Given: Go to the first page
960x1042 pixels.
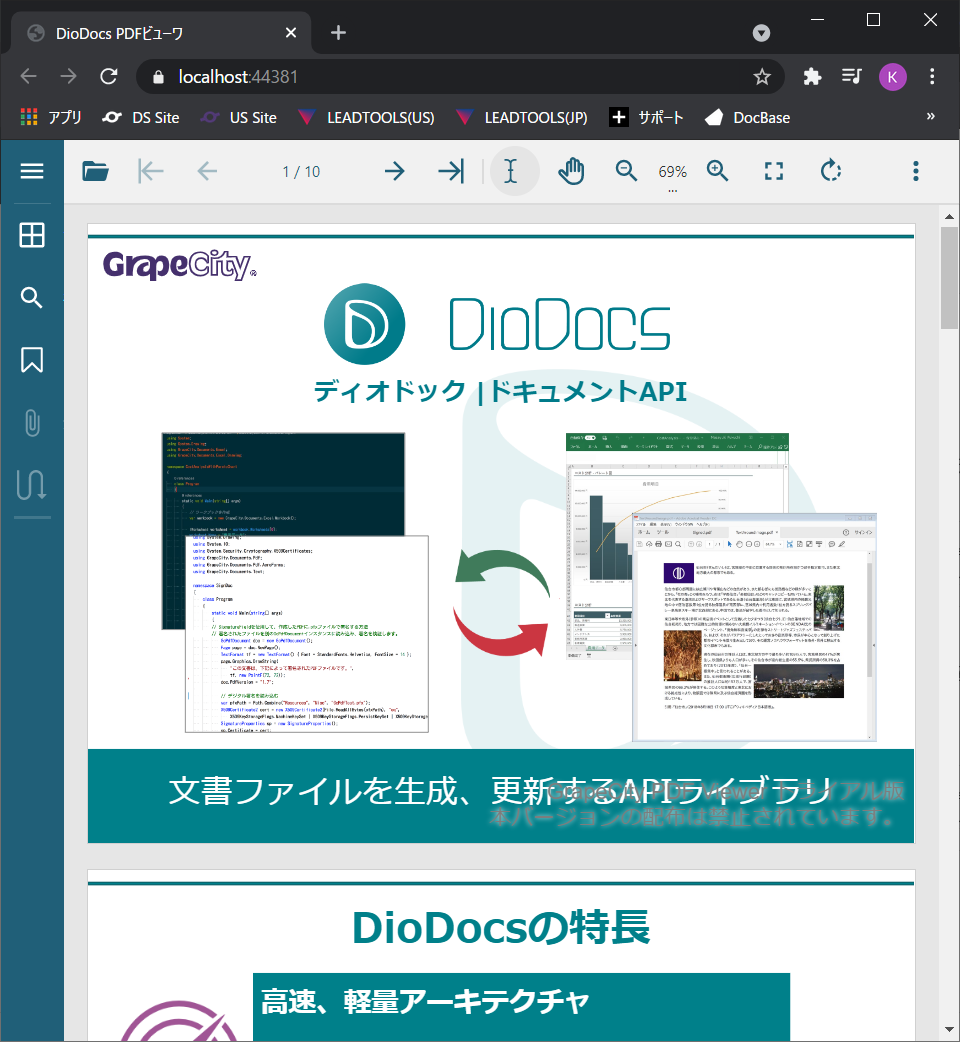Looking at the screenshot, I should tap(151, 171).
